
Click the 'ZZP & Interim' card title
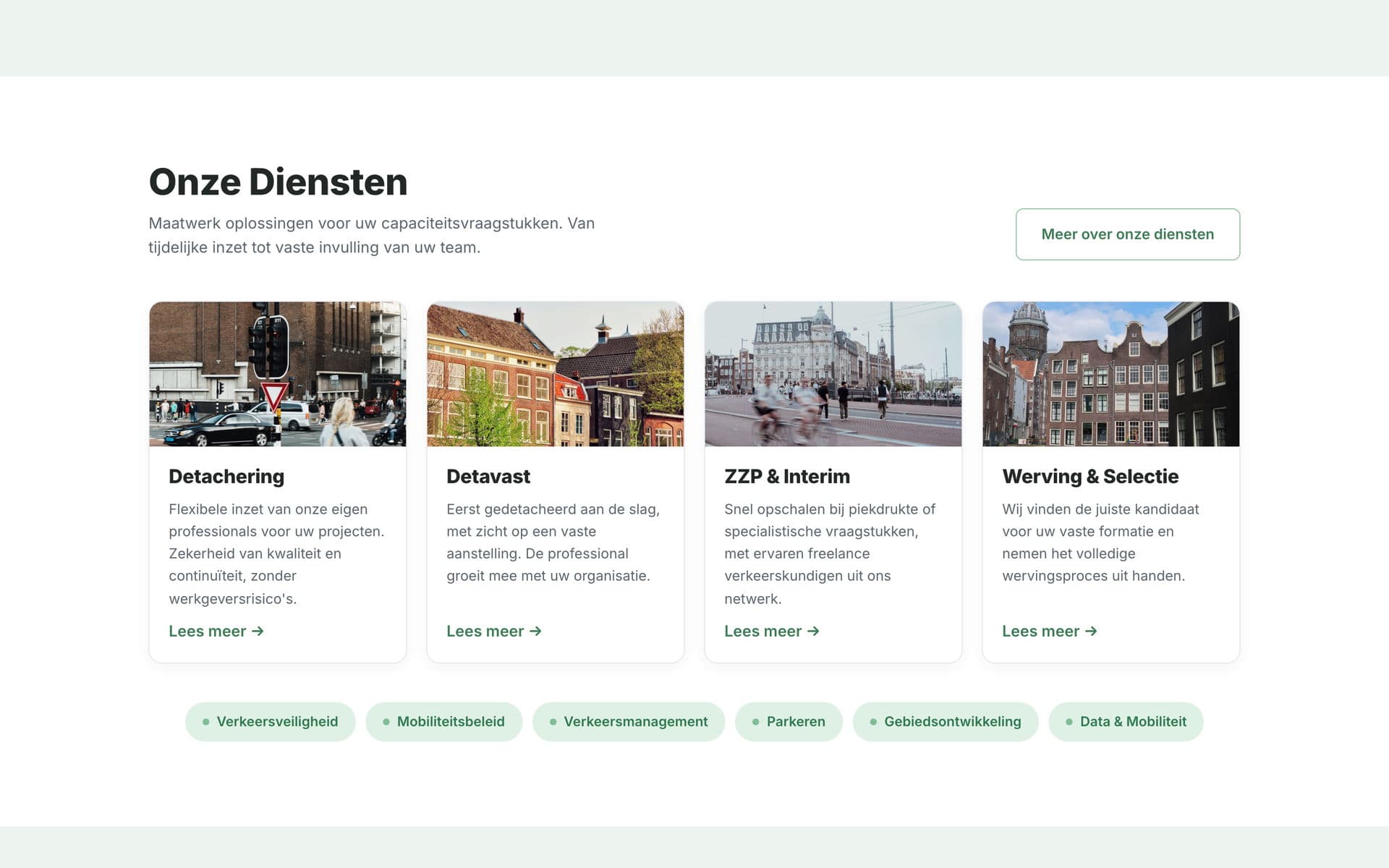(x=787, y=476)
